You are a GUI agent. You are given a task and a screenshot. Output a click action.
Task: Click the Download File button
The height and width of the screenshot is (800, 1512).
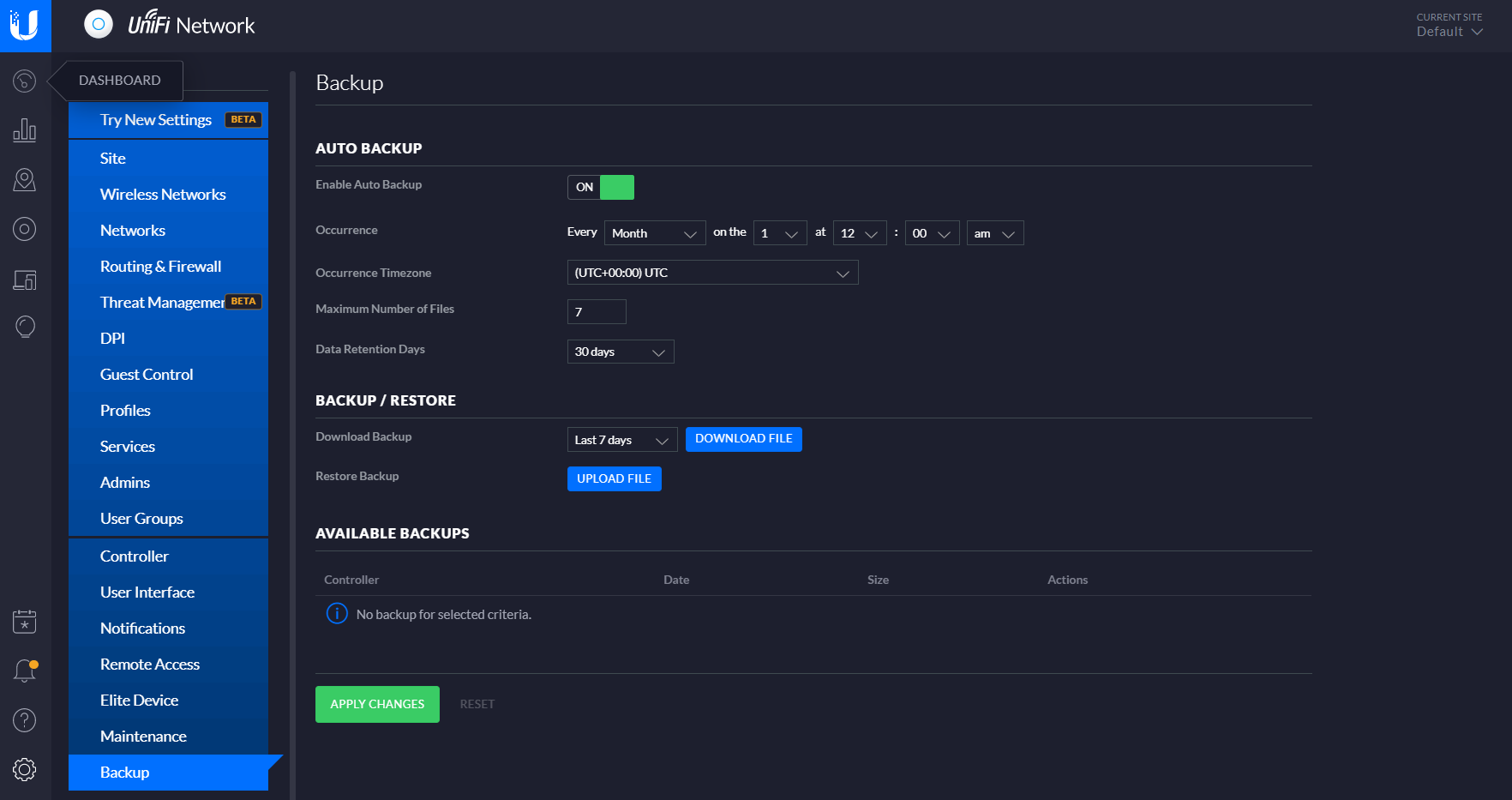[x=743, y=439]
